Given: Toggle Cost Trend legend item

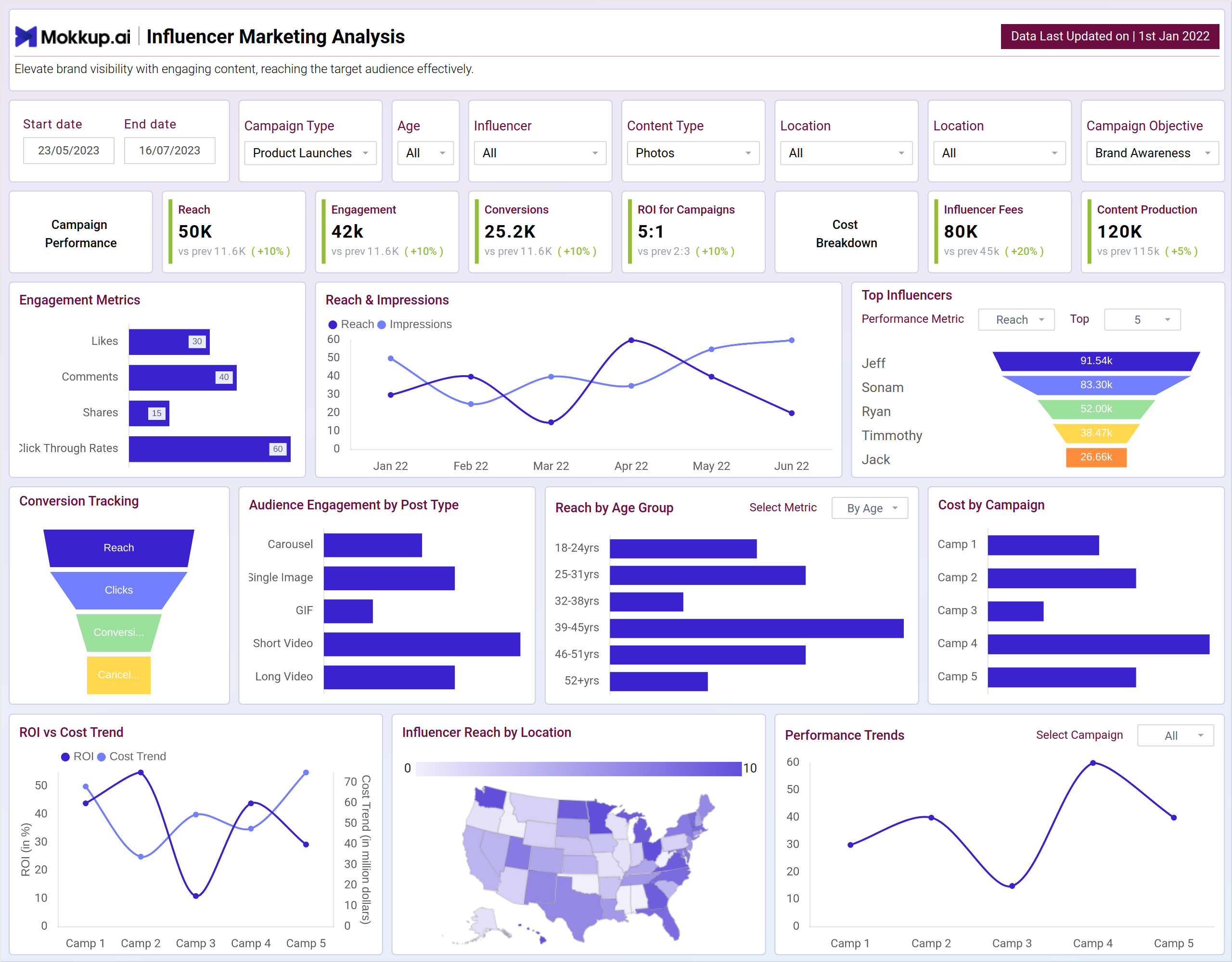Looking at the screenshot, I should click(x=131, y=756).
